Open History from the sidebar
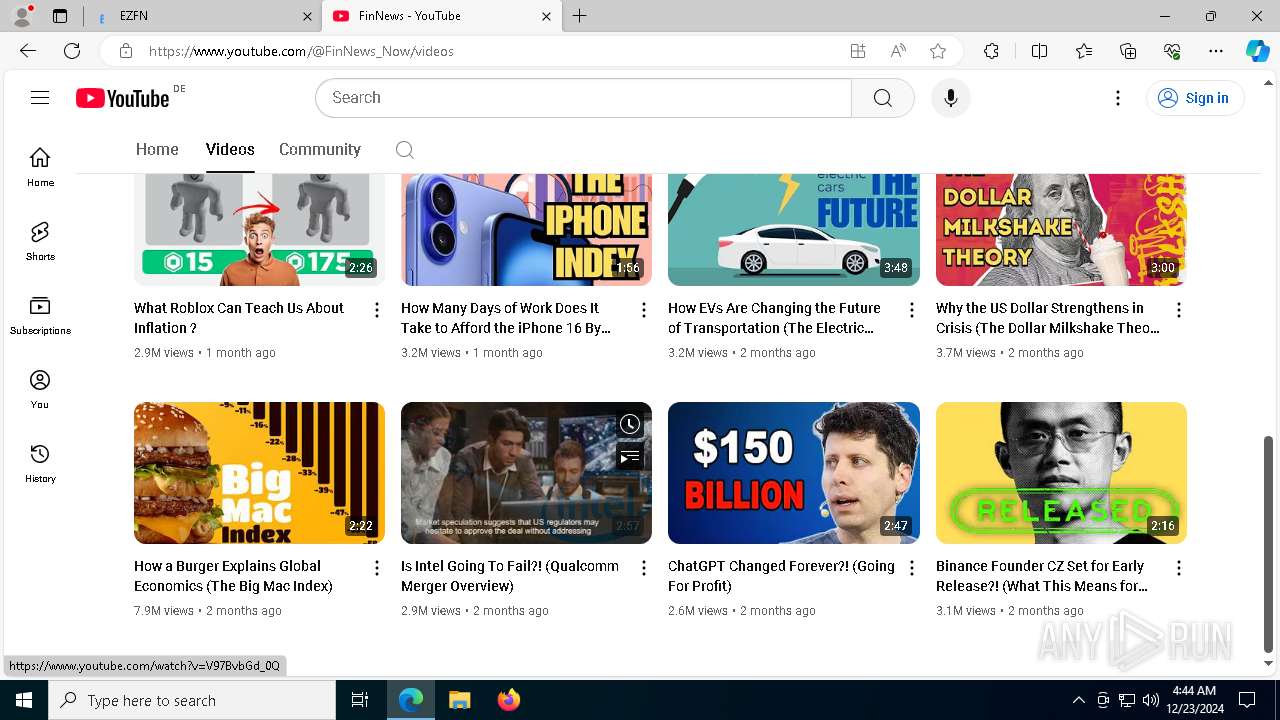The image size is (1280, 720). pyautogui.click(x=40, y=463)
